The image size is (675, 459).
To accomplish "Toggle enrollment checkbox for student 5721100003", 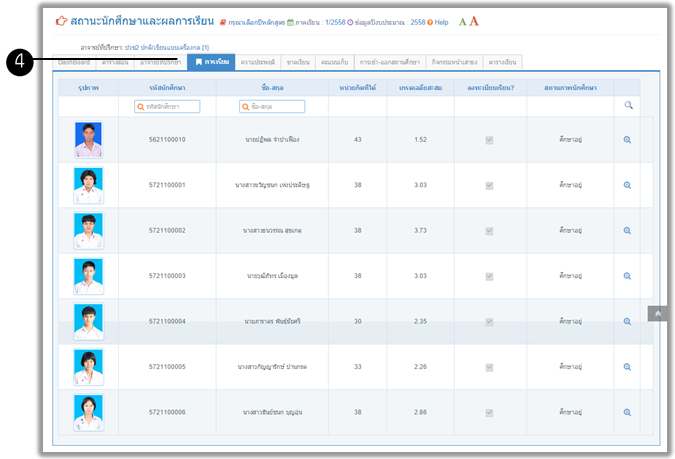I will (489, 276).
